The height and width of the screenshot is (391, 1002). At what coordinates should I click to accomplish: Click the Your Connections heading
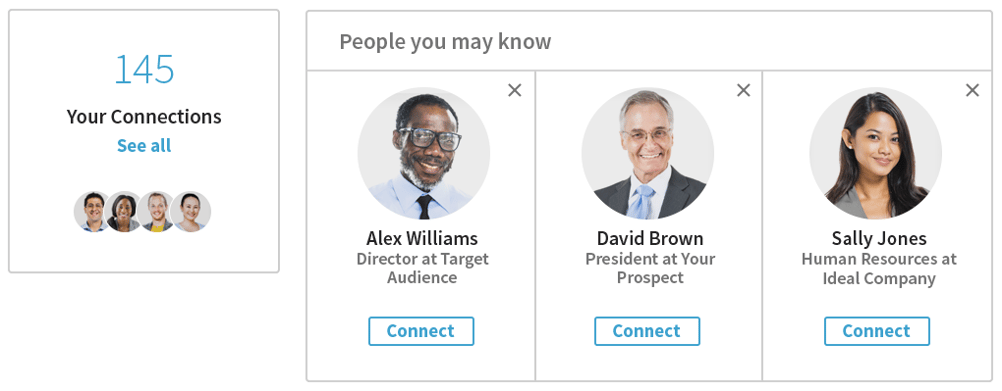click(144, 116)
